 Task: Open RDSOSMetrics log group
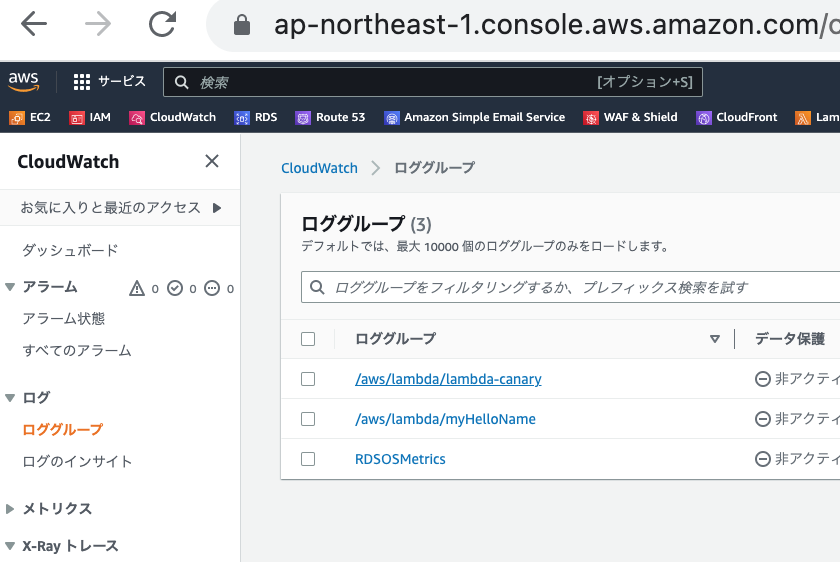click(x=400, y=459)
